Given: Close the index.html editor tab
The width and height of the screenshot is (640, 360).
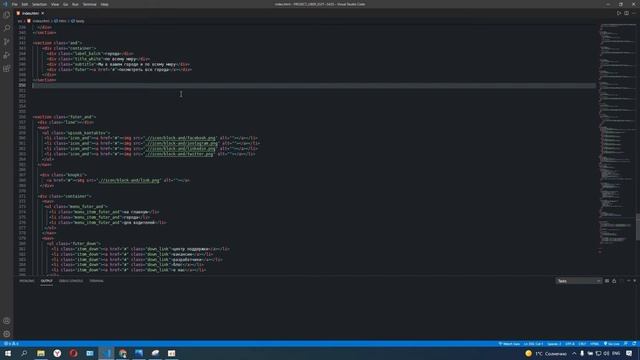Looking at the screenshot, I should tap(42, 13).
